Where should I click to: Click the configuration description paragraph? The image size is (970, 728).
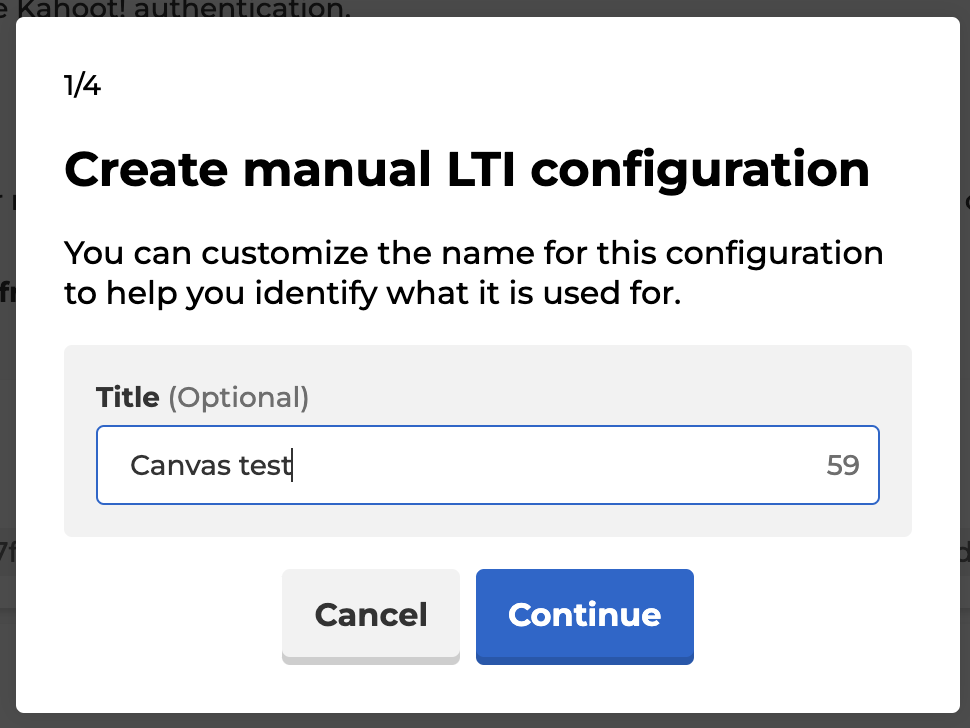pyautogui.click(x=473, y=272)
